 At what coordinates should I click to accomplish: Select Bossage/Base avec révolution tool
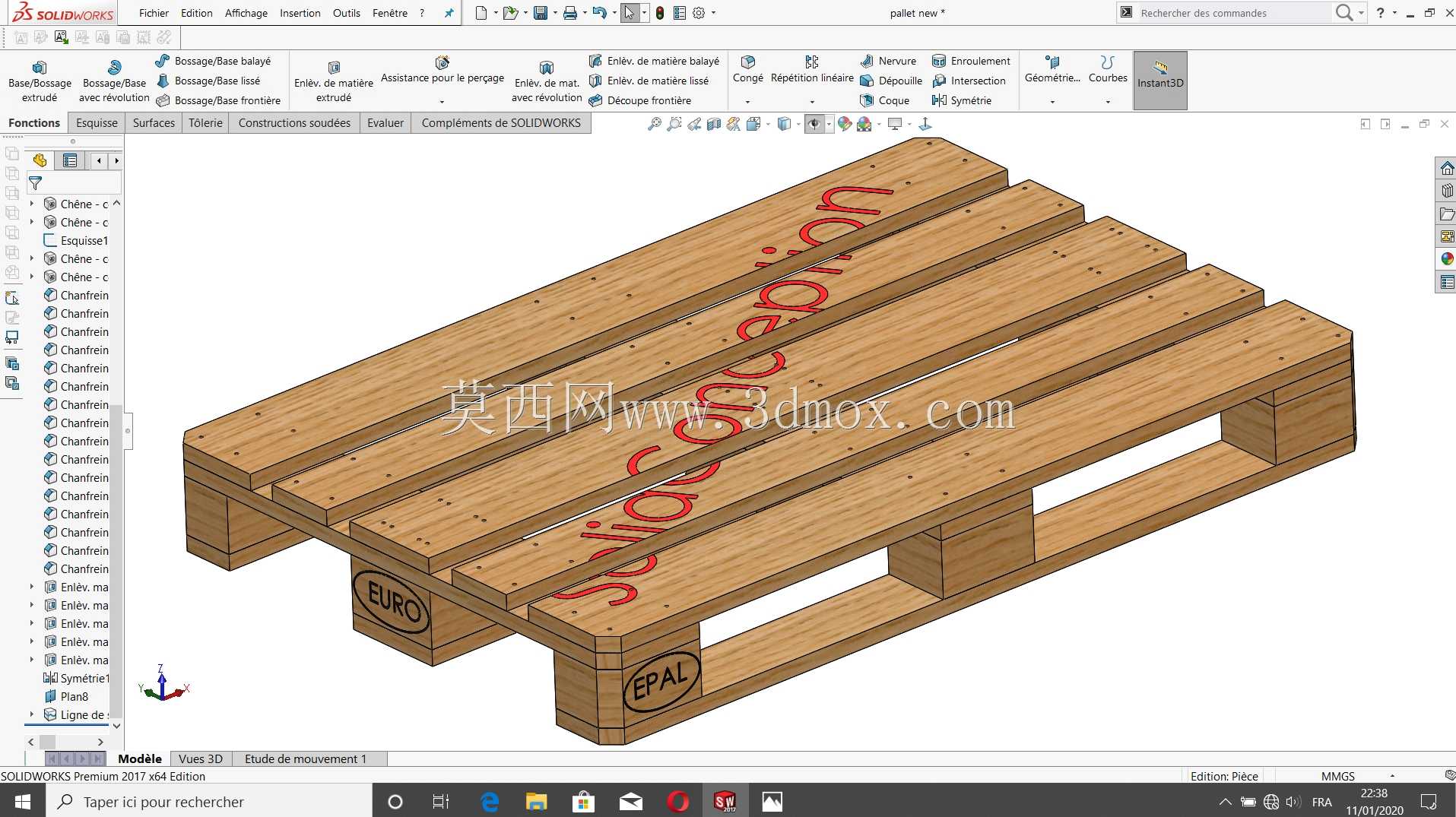coord(114,81)
